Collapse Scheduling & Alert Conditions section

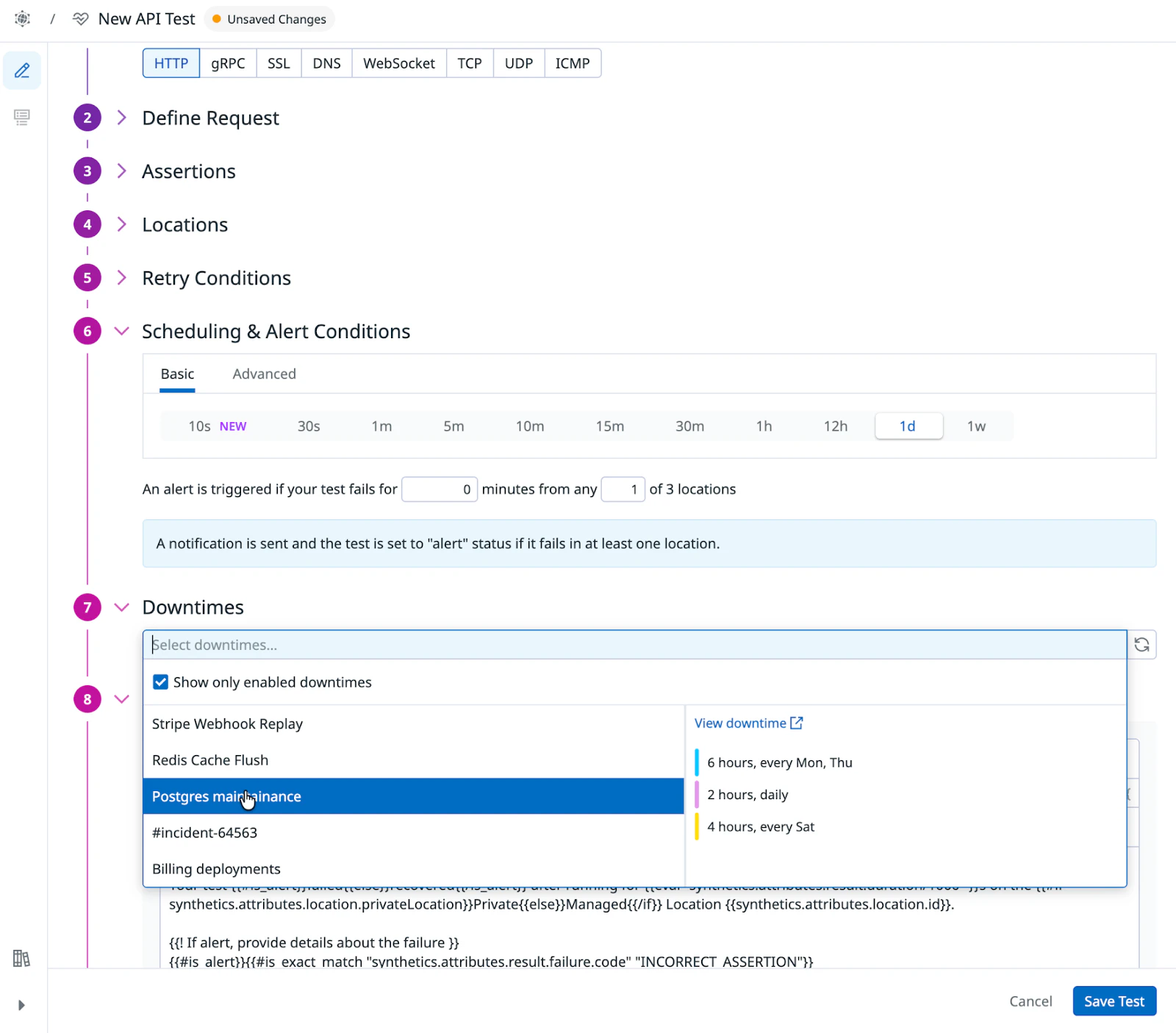coord(122,332)
